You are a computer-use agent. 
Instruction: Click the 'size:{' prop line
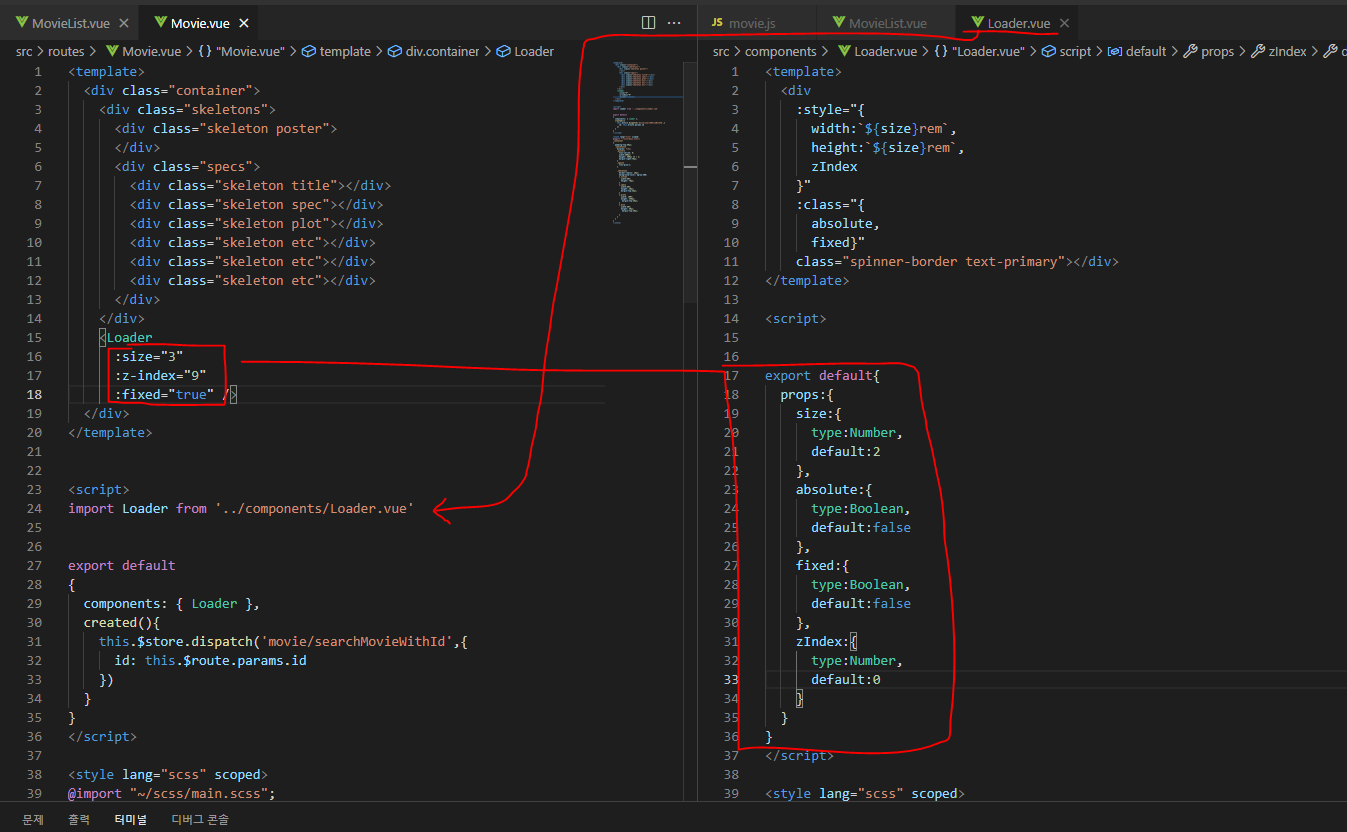tap(819, 413)
